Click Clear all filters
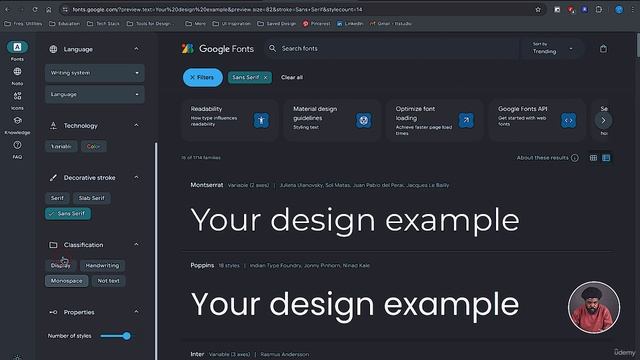640x360 pixels. pos(292,78)
